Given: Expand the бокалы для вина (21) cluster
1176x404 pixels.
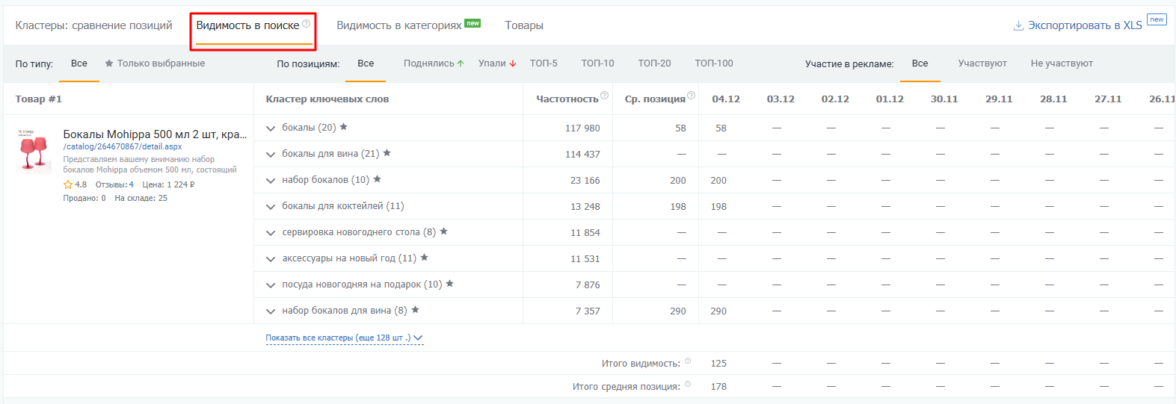Looking at the screenshot, I should (271, 154).
